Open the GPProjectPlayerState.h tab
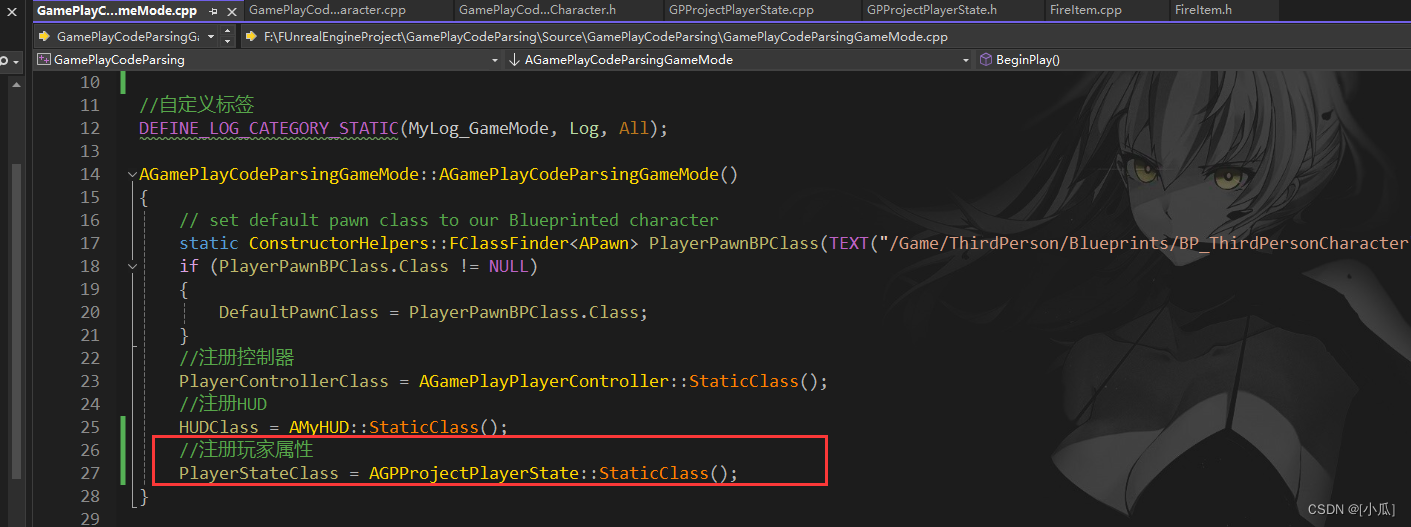 932,10
